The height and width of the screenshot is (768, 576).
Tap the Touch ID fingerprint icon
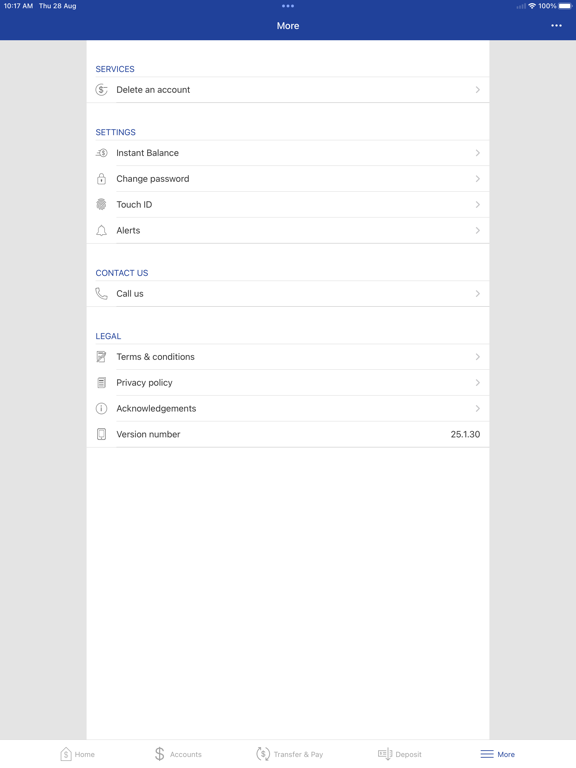[x=101, y=205]
